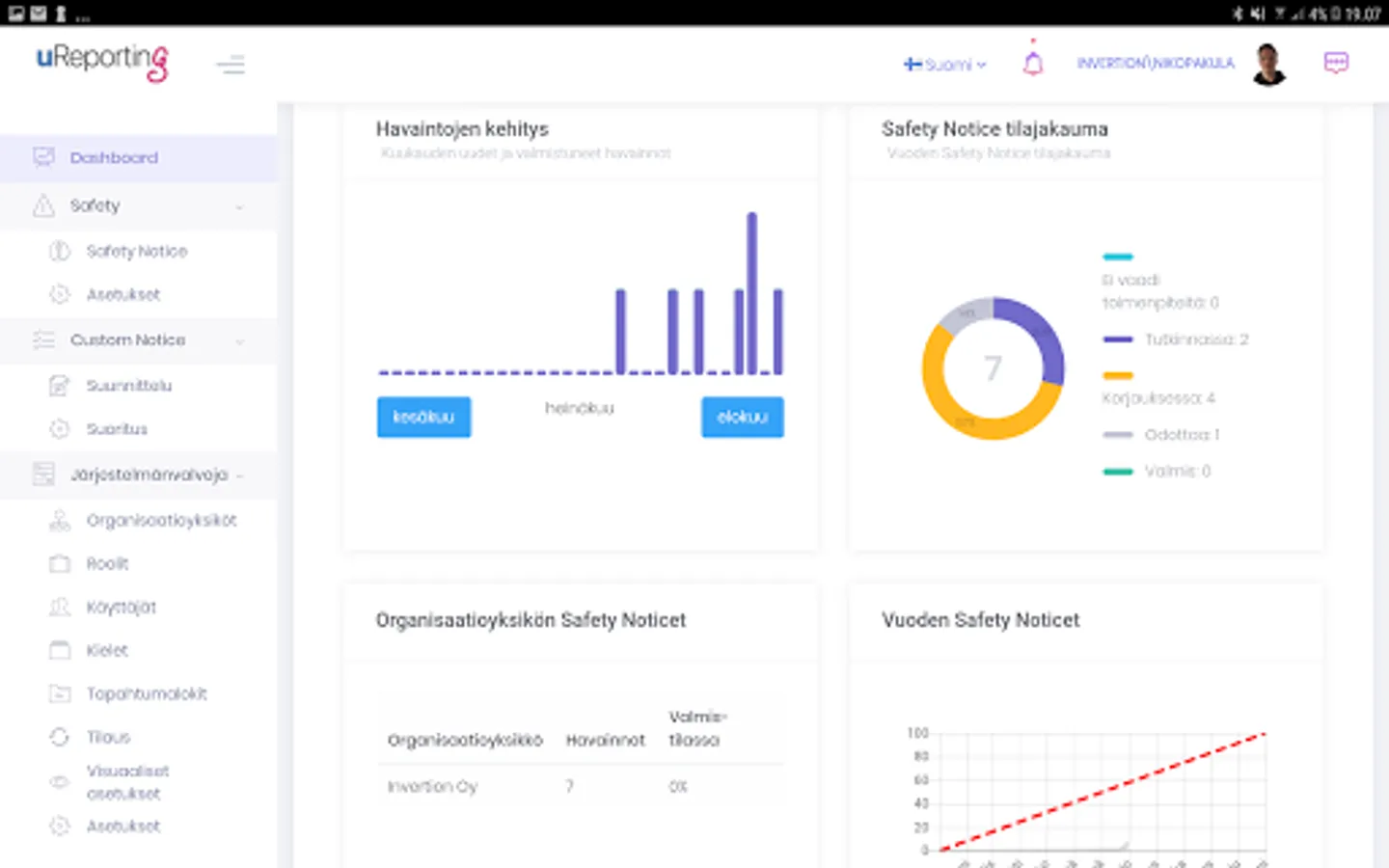Click the Tapahtumalokit log icon
The width and height of the screenshot is (1389, 868).
[60, 693]
